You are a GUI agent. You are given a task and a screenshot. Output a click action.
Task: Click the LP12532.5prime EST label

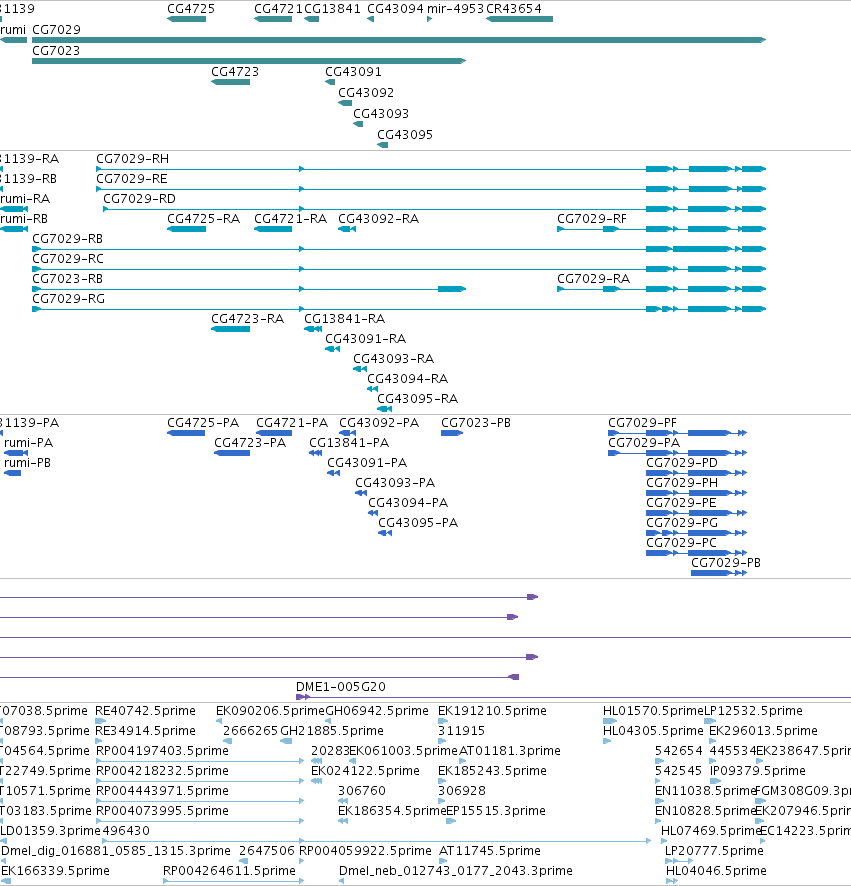tap(753, 711)
